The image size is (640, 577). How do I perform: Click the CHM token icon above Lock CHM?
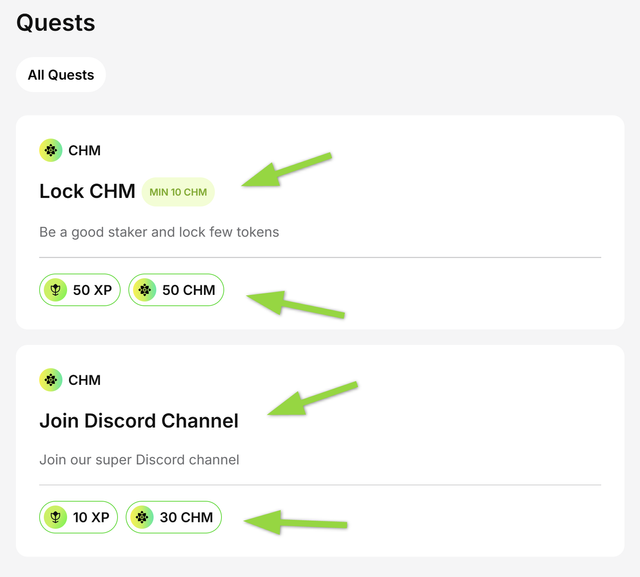[x=51, y=150]
